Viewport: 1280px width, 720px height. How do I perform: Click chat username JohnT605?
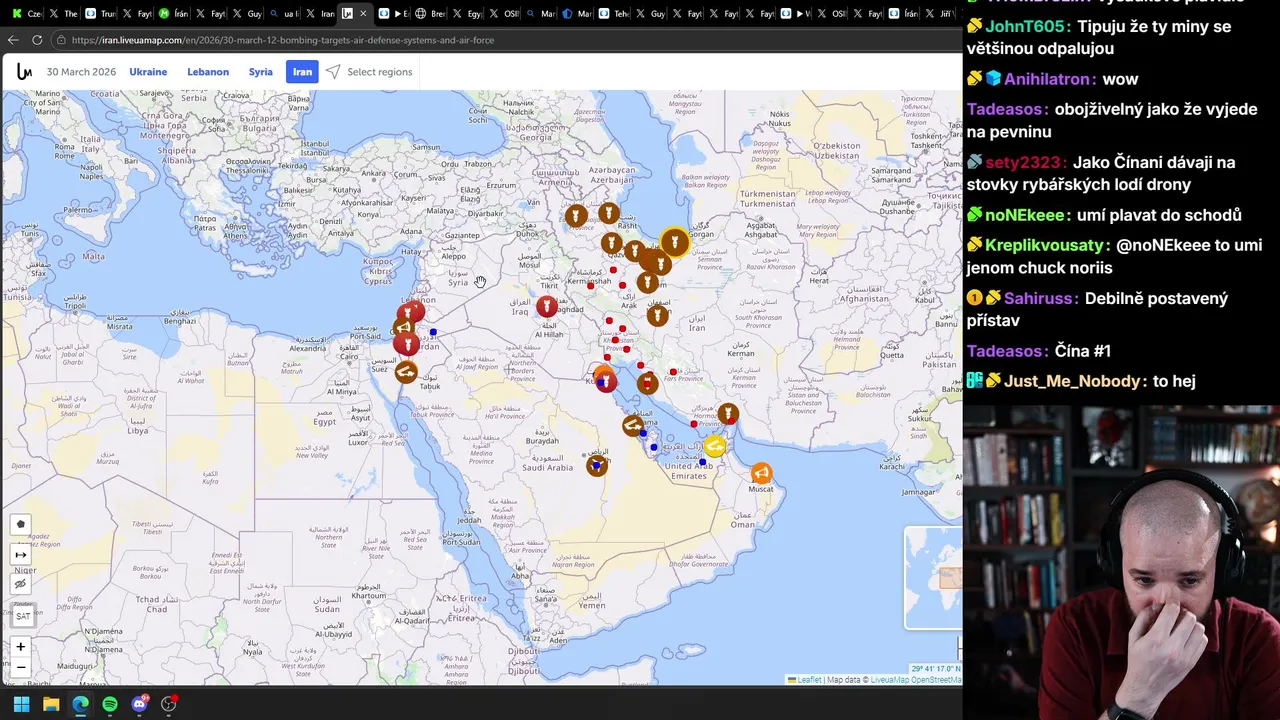tap(1027, 27)
